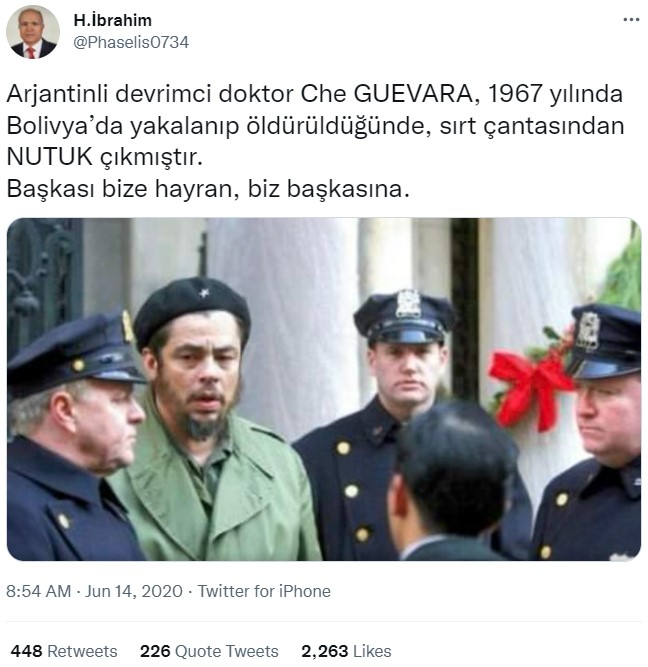Click the word Bolivya'da in tweet text

(x=65, y=125)
